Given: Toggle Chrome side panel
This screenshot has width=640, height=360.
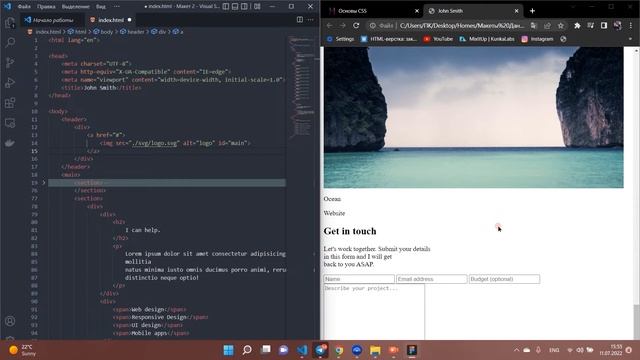Looking at the screenshot, I should 604,25.
